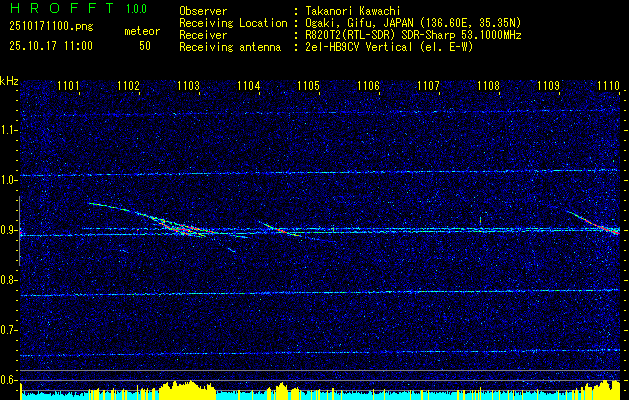Viewport: 629px width, 400px height.
Task: Click the antenna text 2el-HB9CV Vertical
Action: [x=359, y=47]
